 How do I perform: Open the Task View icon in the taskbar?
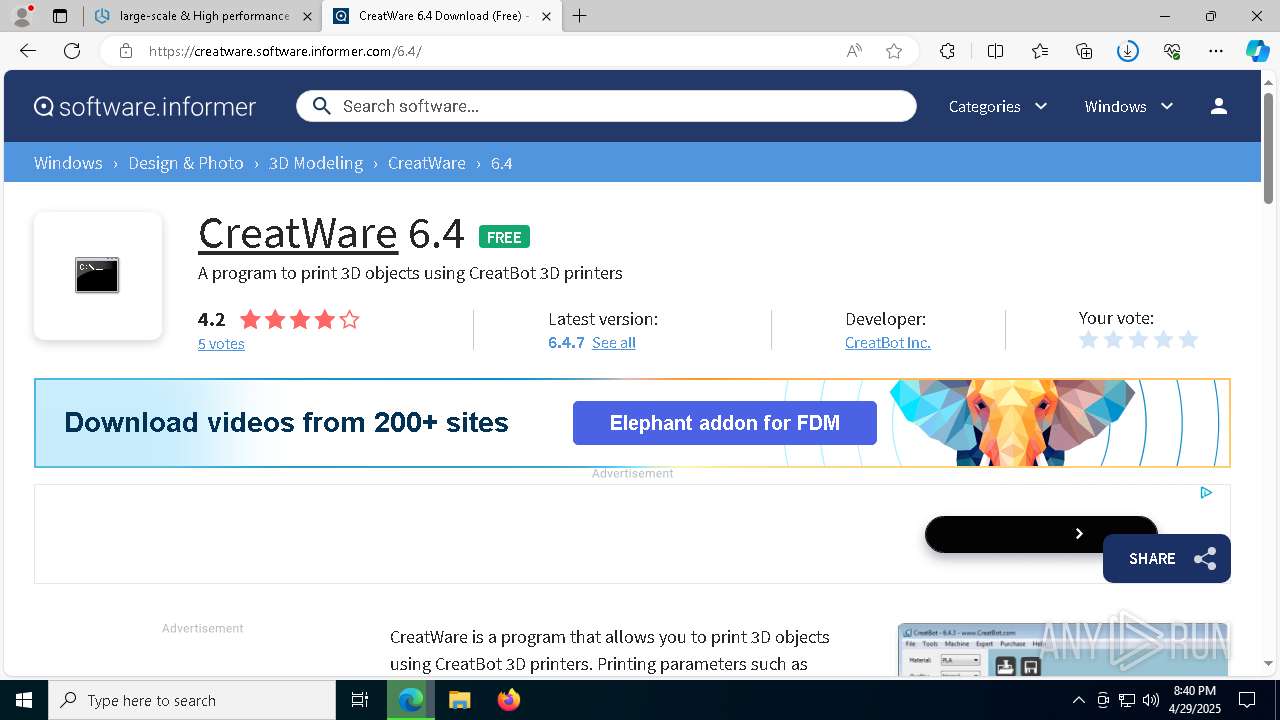tap(360, 700)
